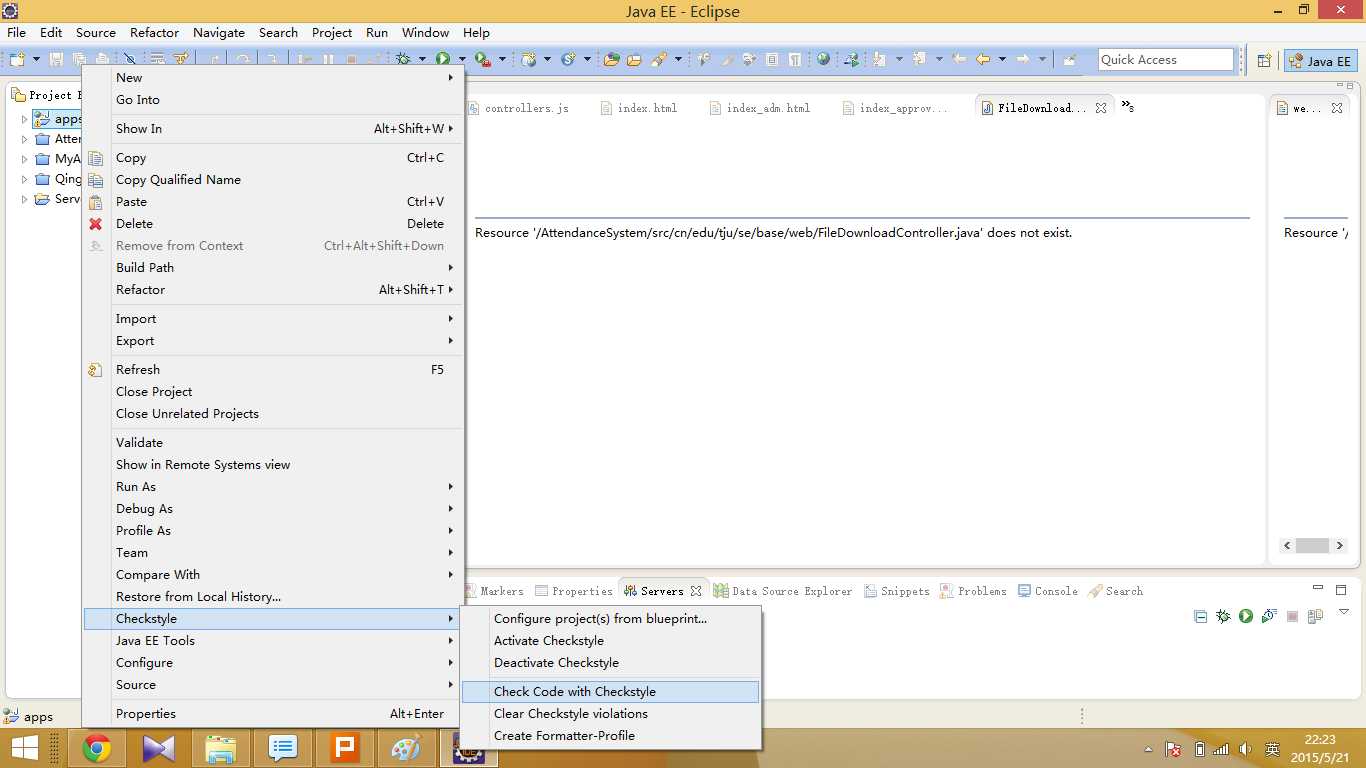Screen dimensions: 1366x768
Task: Switch to the Java EE perspective
Action: pos(1320,61)
